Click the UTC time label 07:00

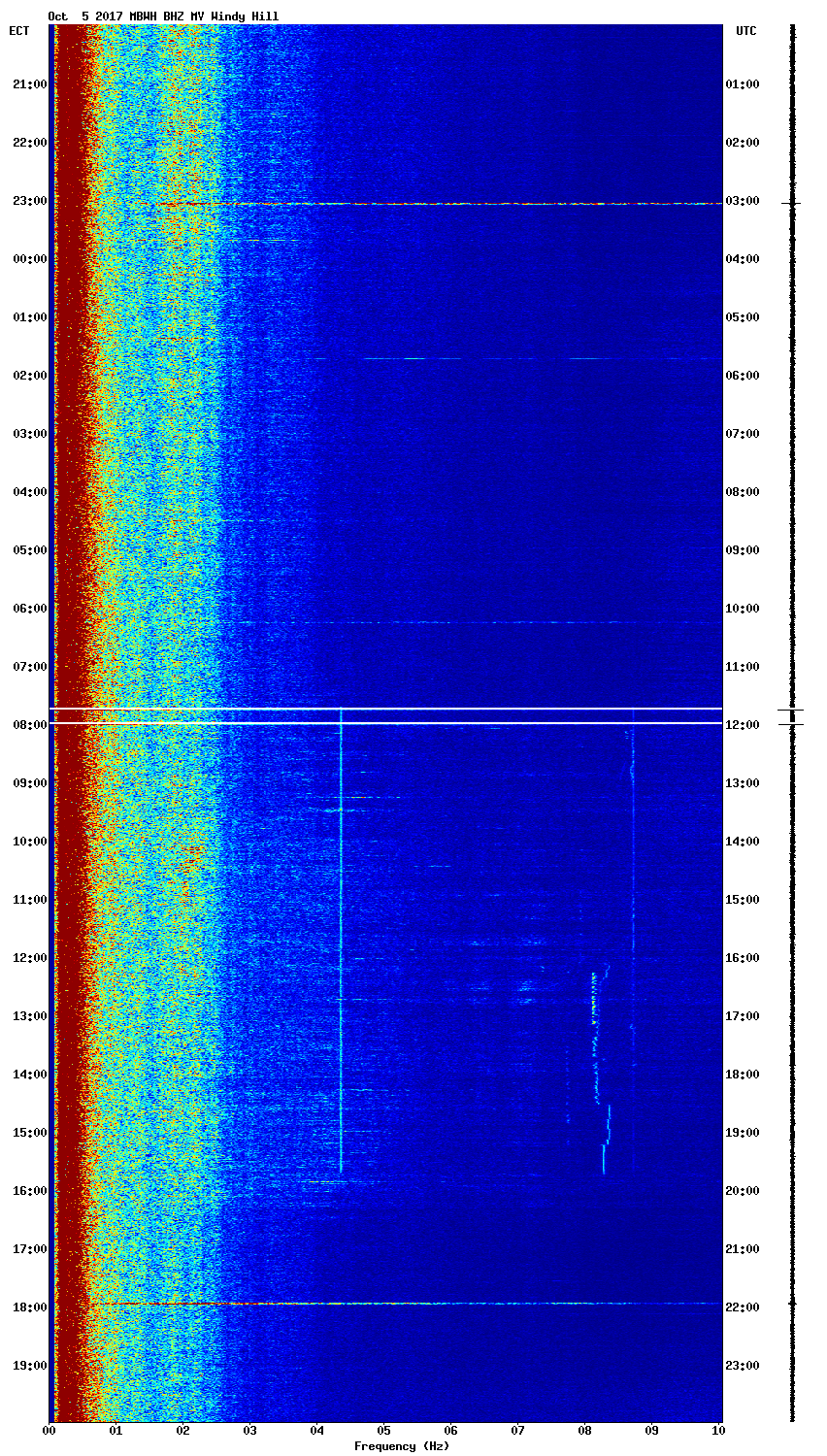tap(743, 434)
